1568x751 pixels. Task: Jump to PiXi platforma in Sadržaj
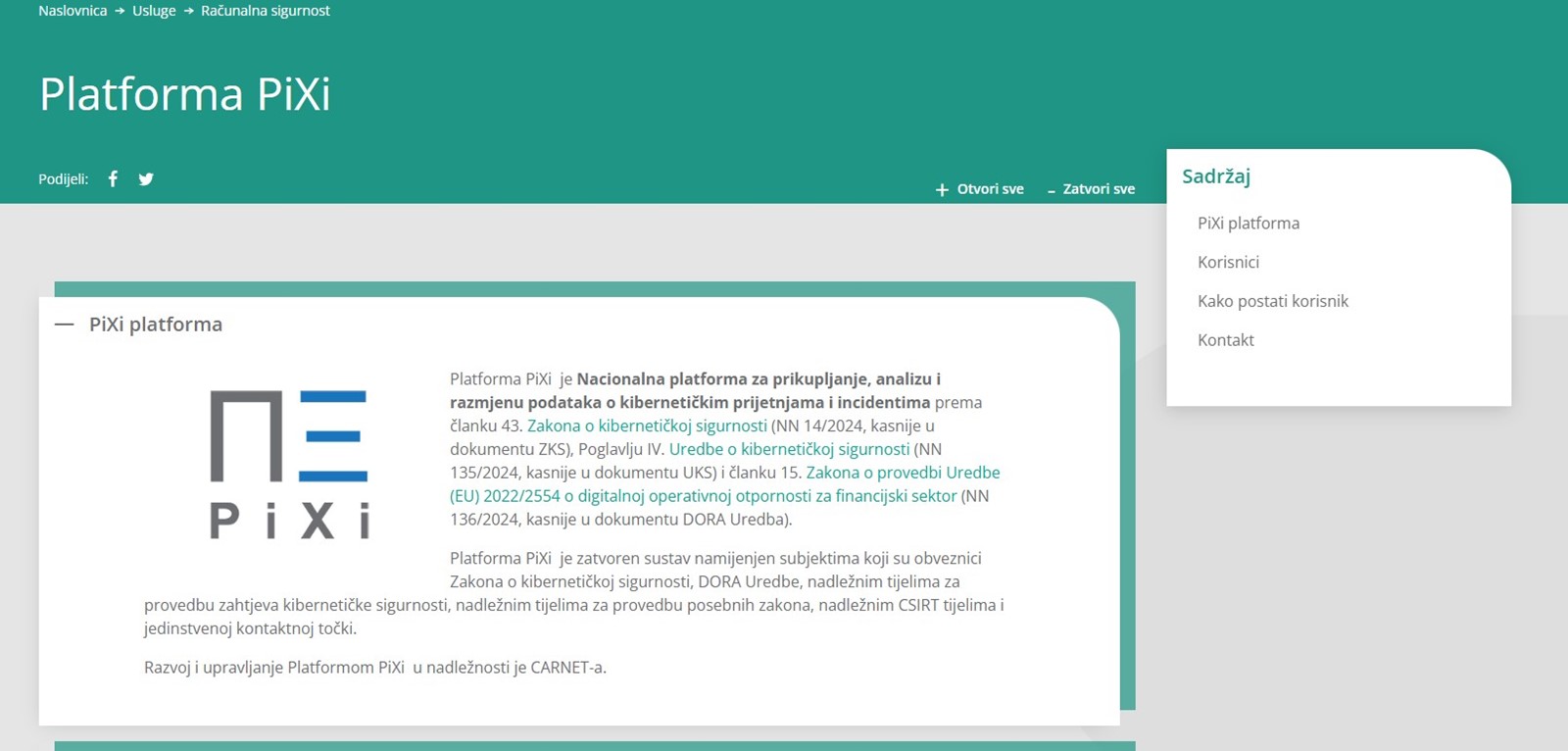(1249, 224)
